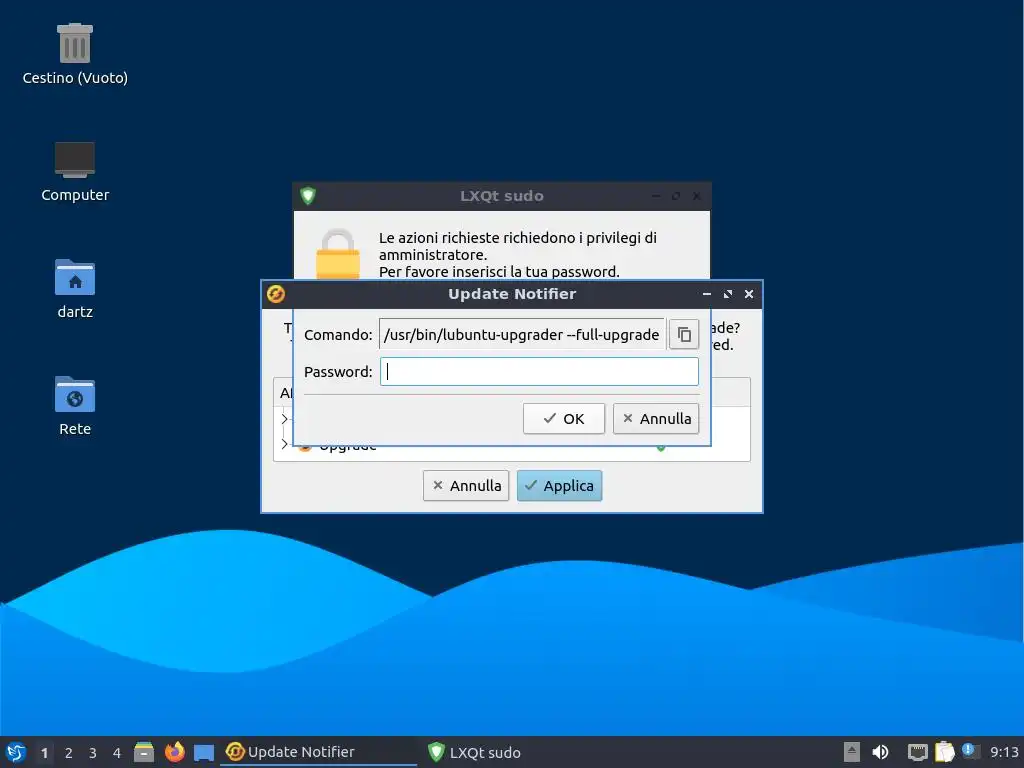Select the dartz home folder icon

tap(74, 289)
